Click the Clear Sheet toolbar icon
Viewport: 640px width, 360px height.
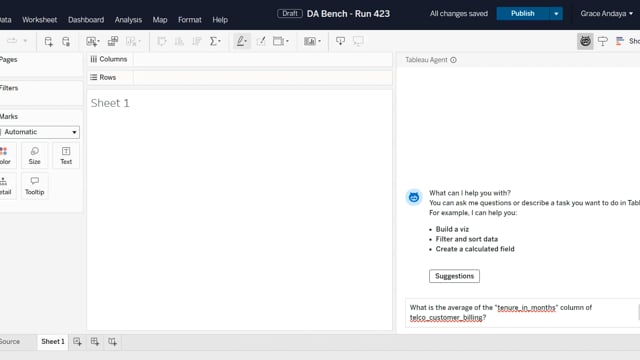tap(133, 41)
